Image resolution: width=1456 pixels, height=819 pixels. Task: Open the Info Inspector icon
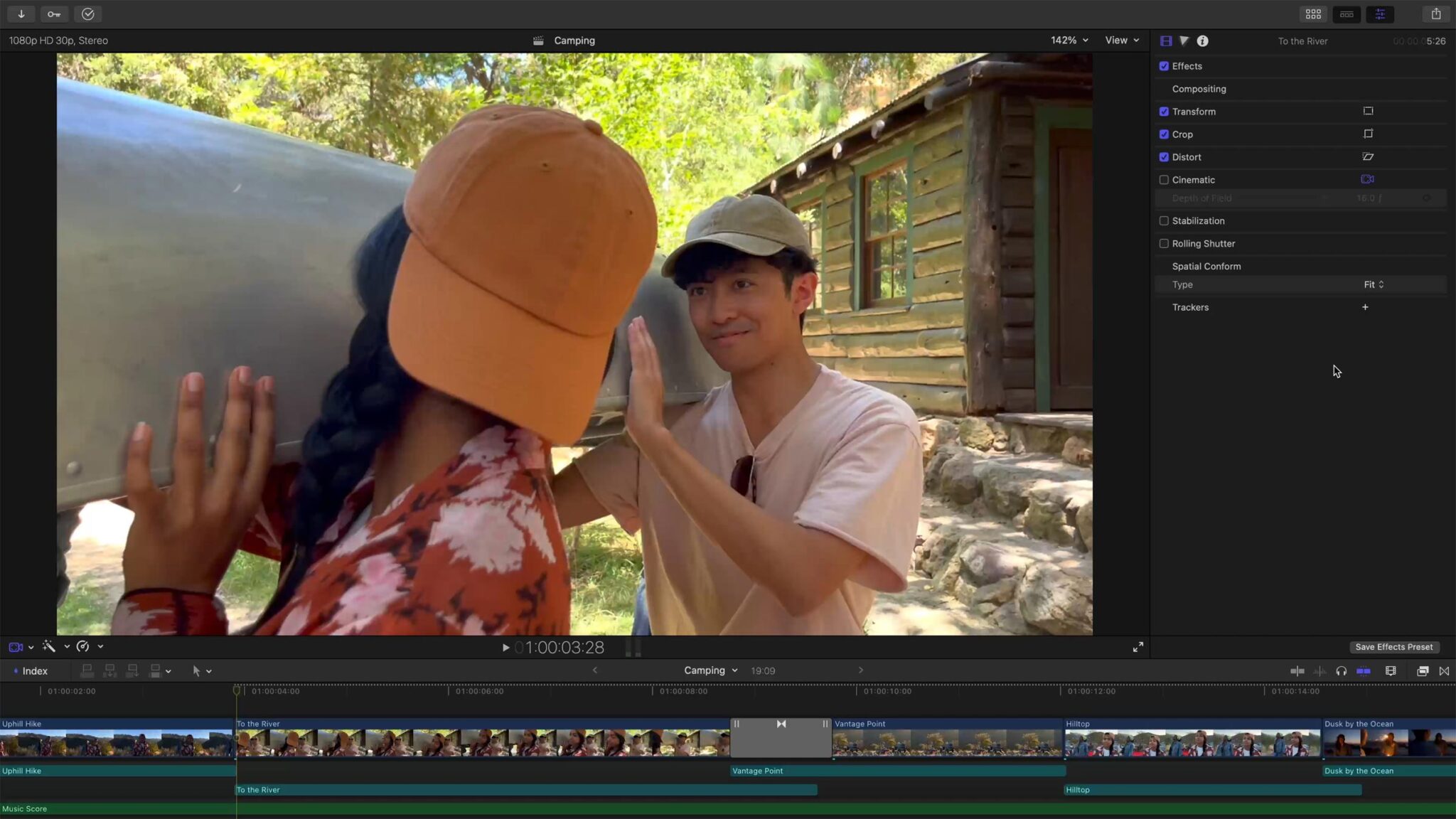1202,41
